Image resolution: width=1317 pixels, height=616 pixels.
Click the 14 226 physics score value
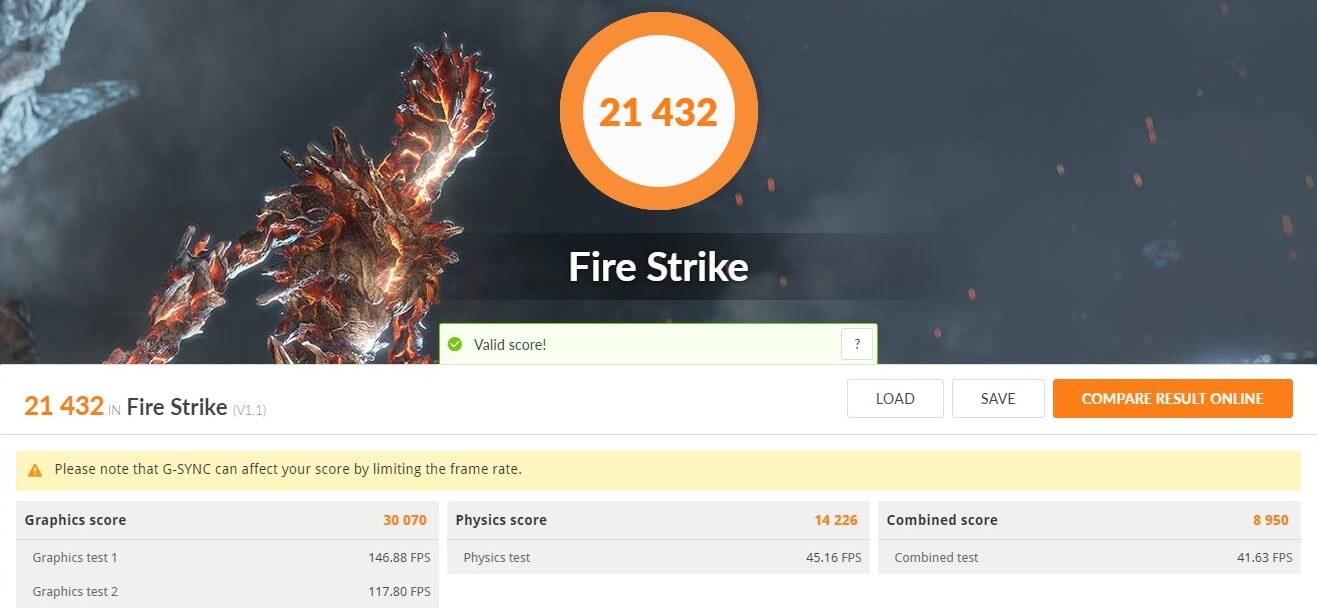click(x=836, y=520)
